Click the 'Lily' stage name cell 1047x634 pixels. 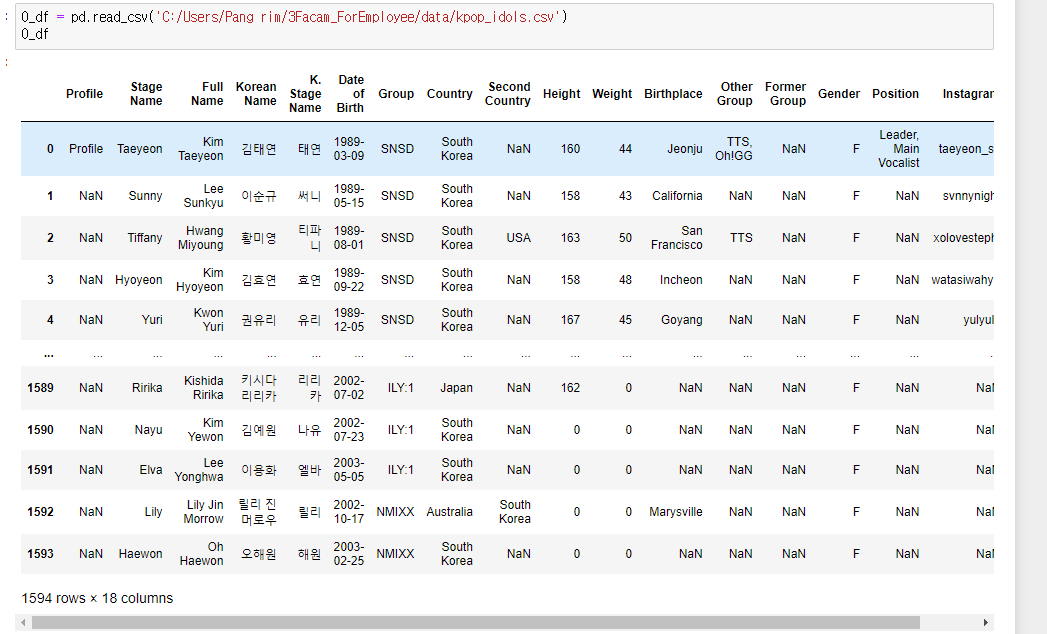[x=154, y=512]
